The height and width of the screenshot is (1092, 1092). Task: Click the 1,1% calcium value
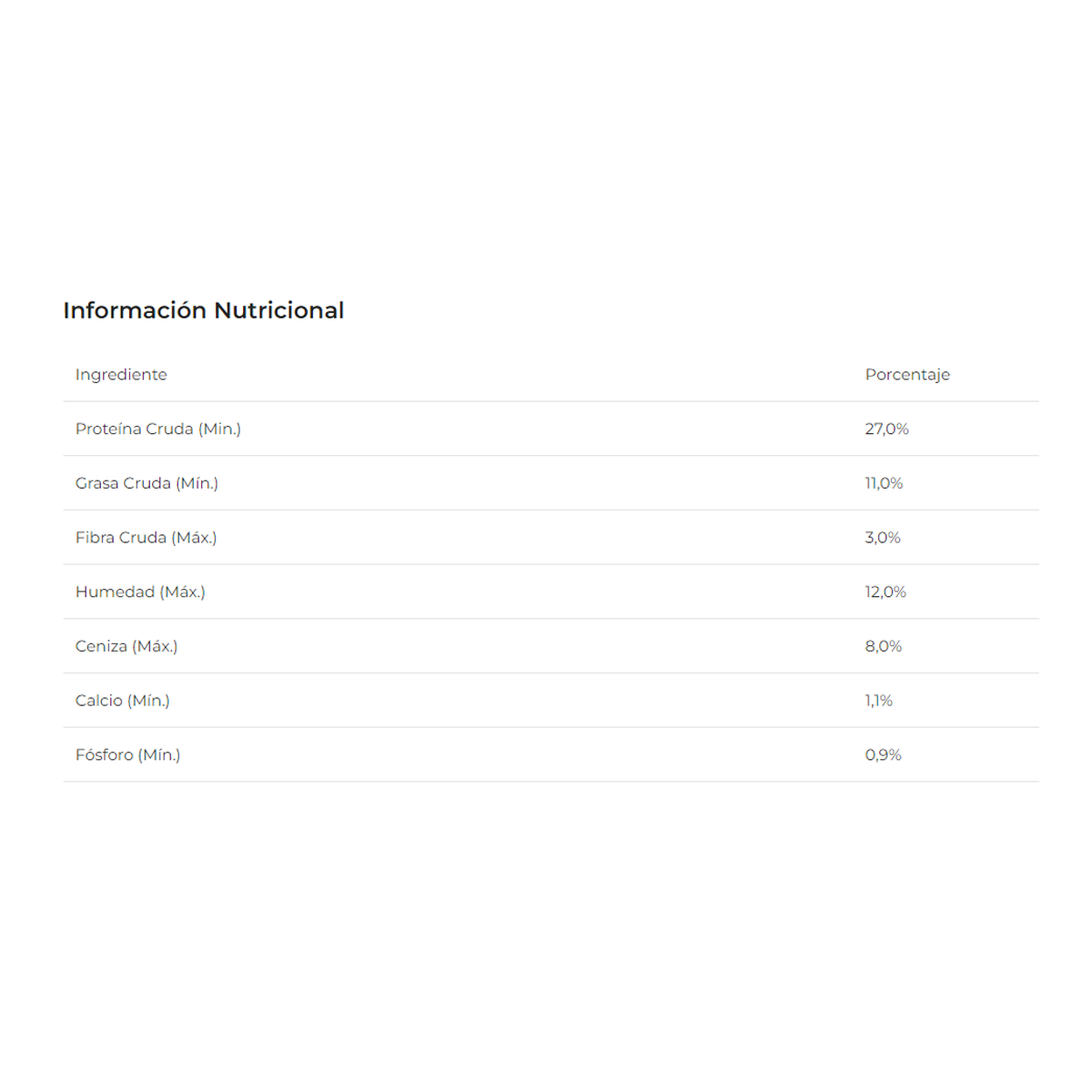click(879, 701)
